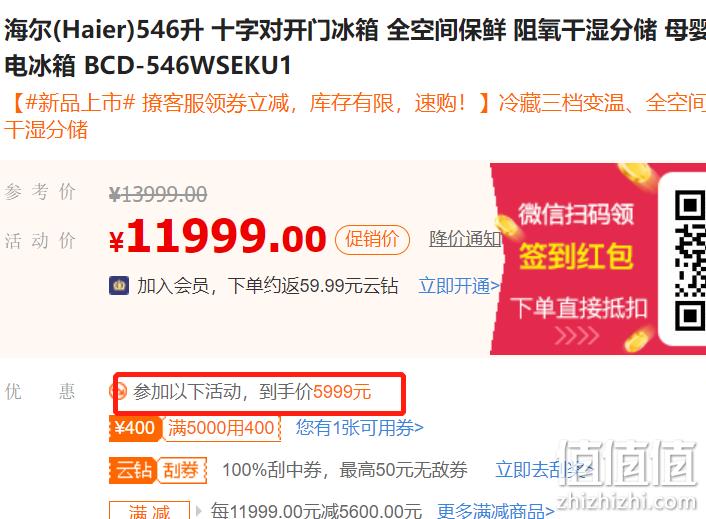Click the ¥400 coupon tag
706x519 pixels.
point(134,428)
